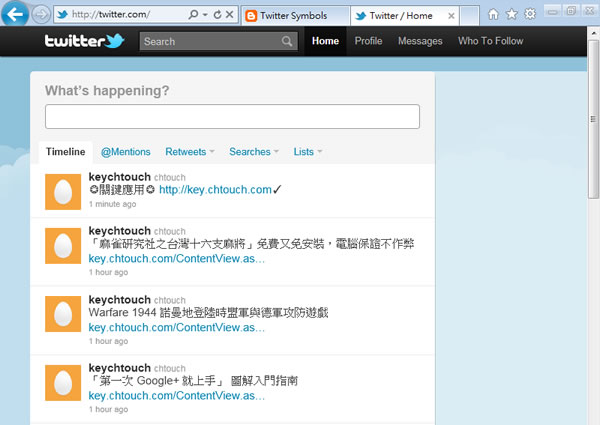Viewport: 600px width, 425px height.
Task: Open the browser home icon
Action: click(493, 15)
